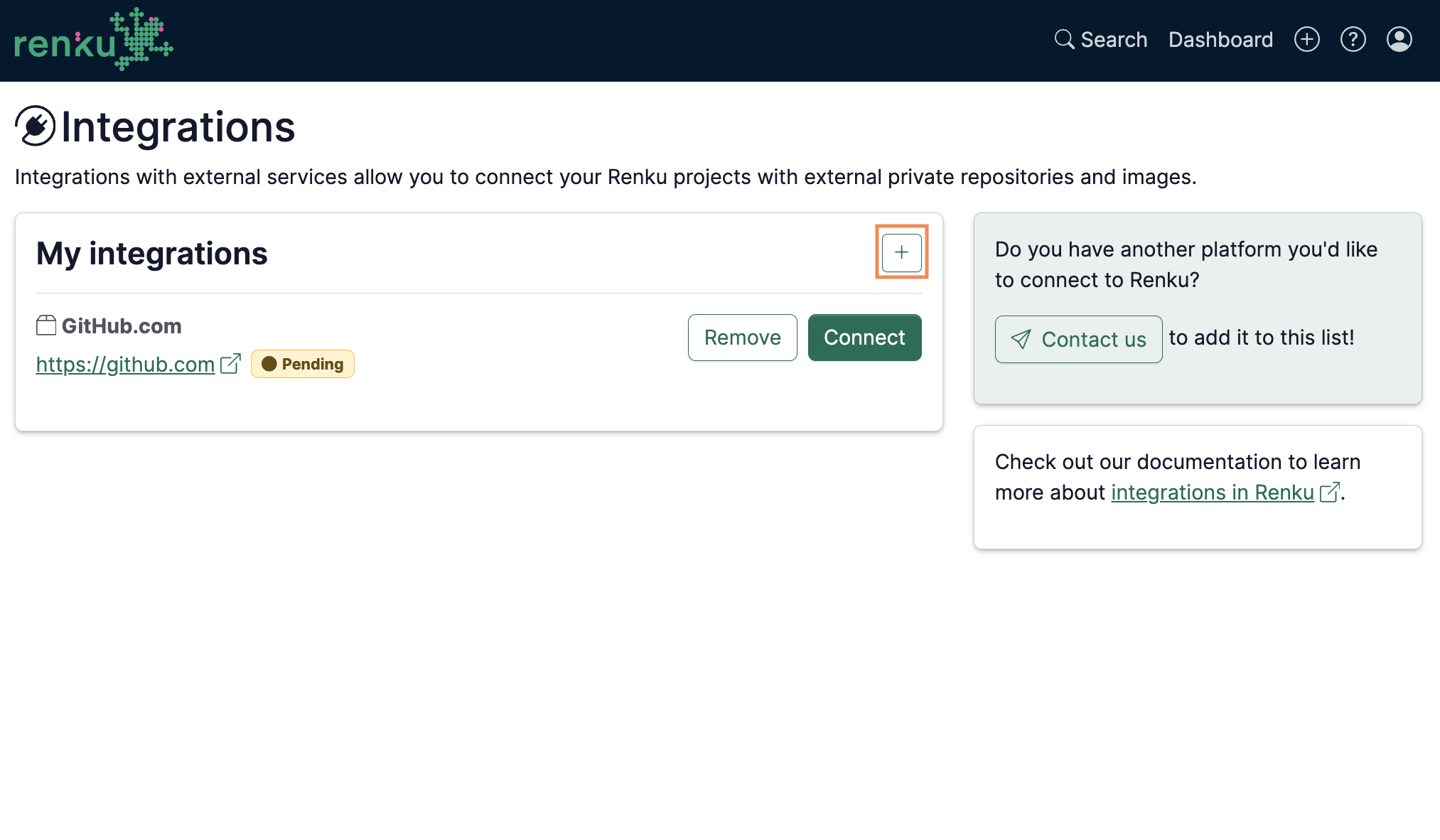Open the help question-mark menu
Image resolution: width=1440 pixels, height=840 pixels.
click(1353, 39)
